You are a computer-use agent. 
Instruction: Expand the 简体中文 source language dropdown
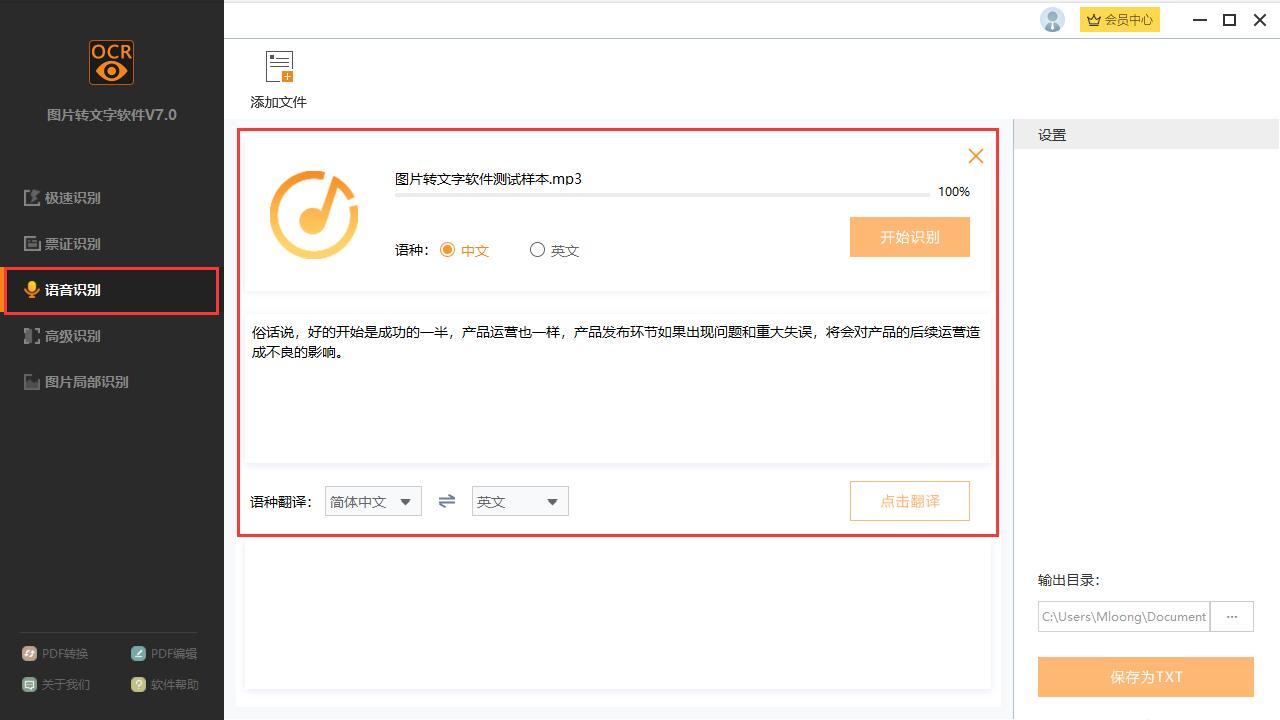pos(373,501)
